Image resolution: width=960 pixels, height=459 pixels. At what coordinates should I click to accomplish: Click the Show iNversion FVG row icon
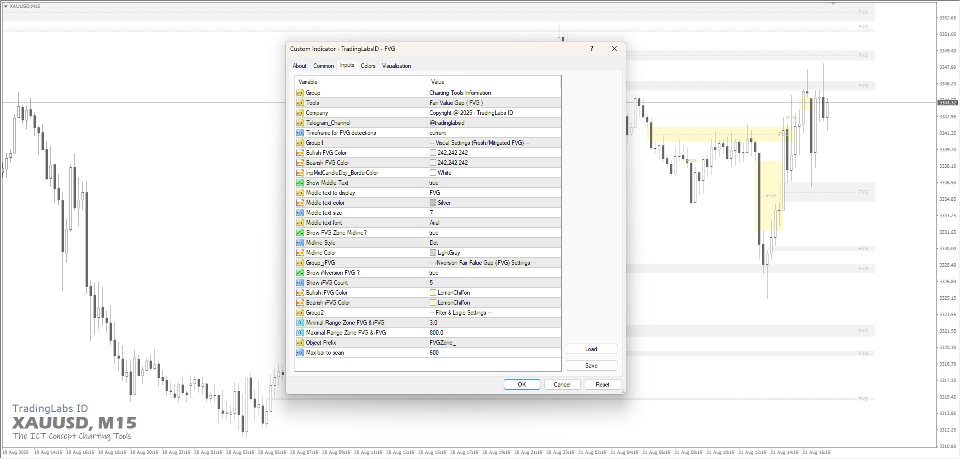(x=300, y=272)
